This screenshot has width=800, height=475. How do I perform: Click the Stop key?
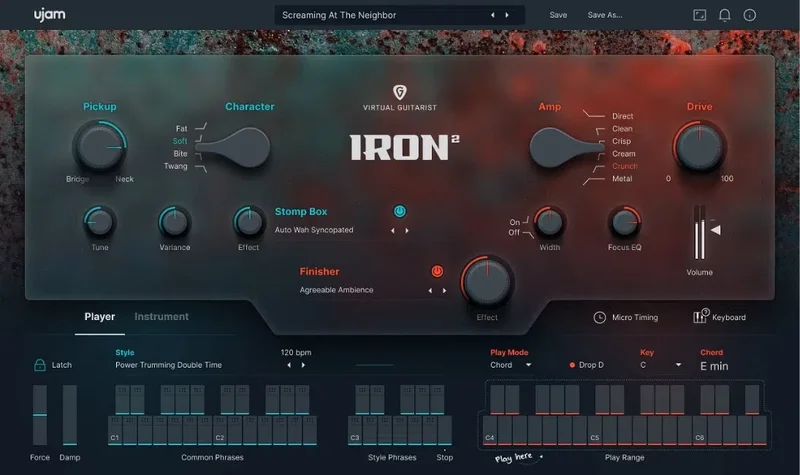(x=444, y=431)
